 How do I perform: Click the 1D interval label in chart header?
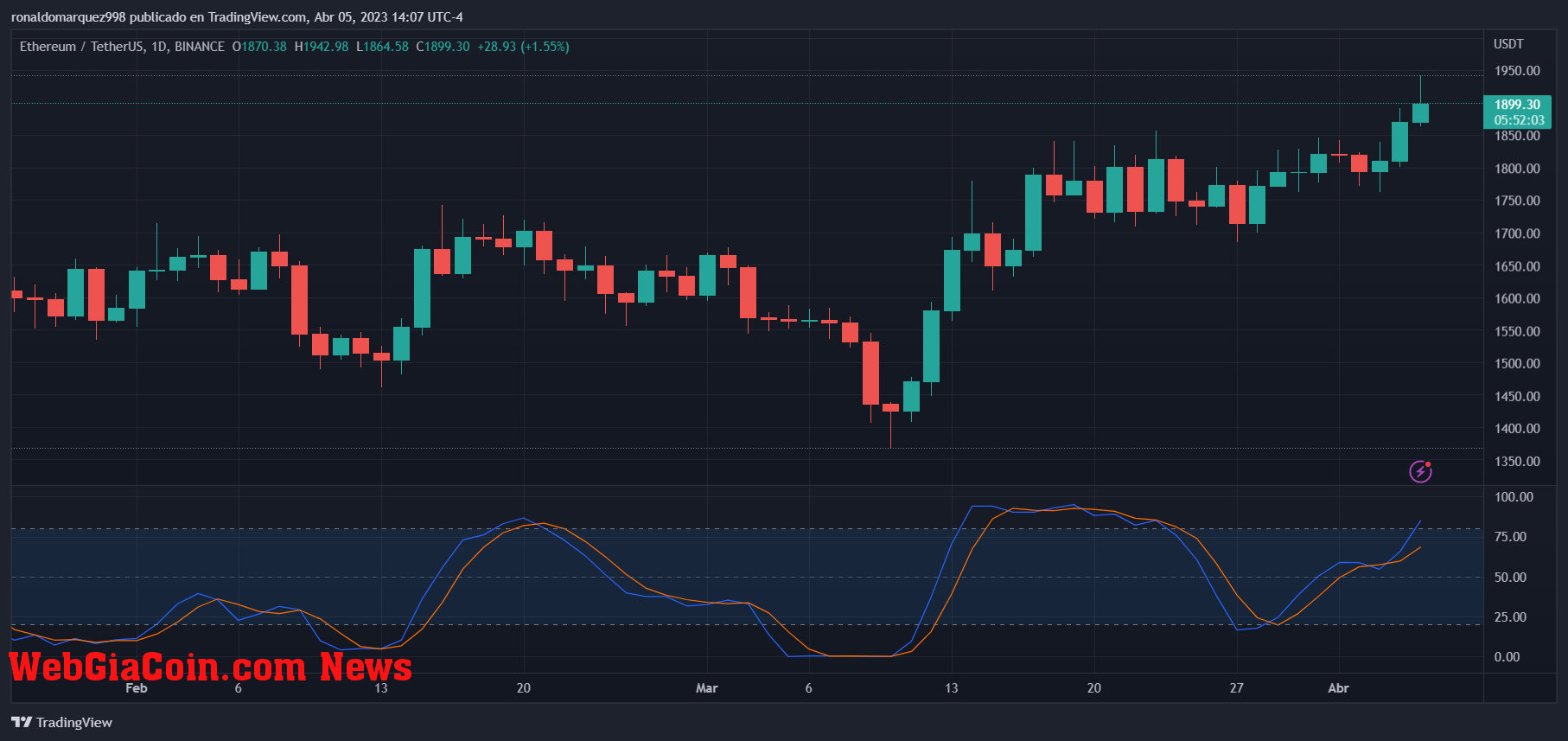(x=159, y=47)
